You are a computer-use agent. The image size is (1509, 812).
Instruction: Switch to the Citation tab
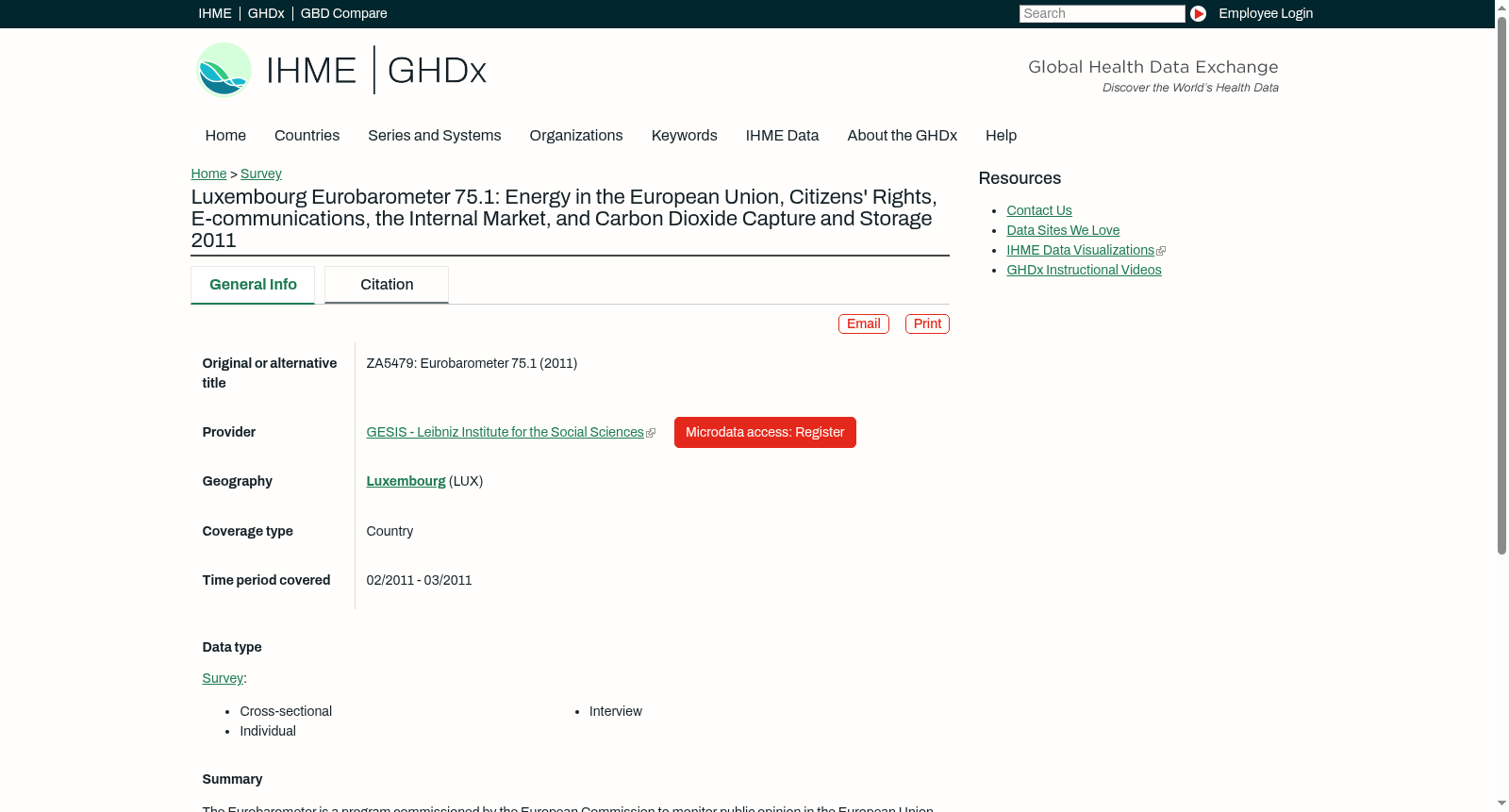coord(387,285)
